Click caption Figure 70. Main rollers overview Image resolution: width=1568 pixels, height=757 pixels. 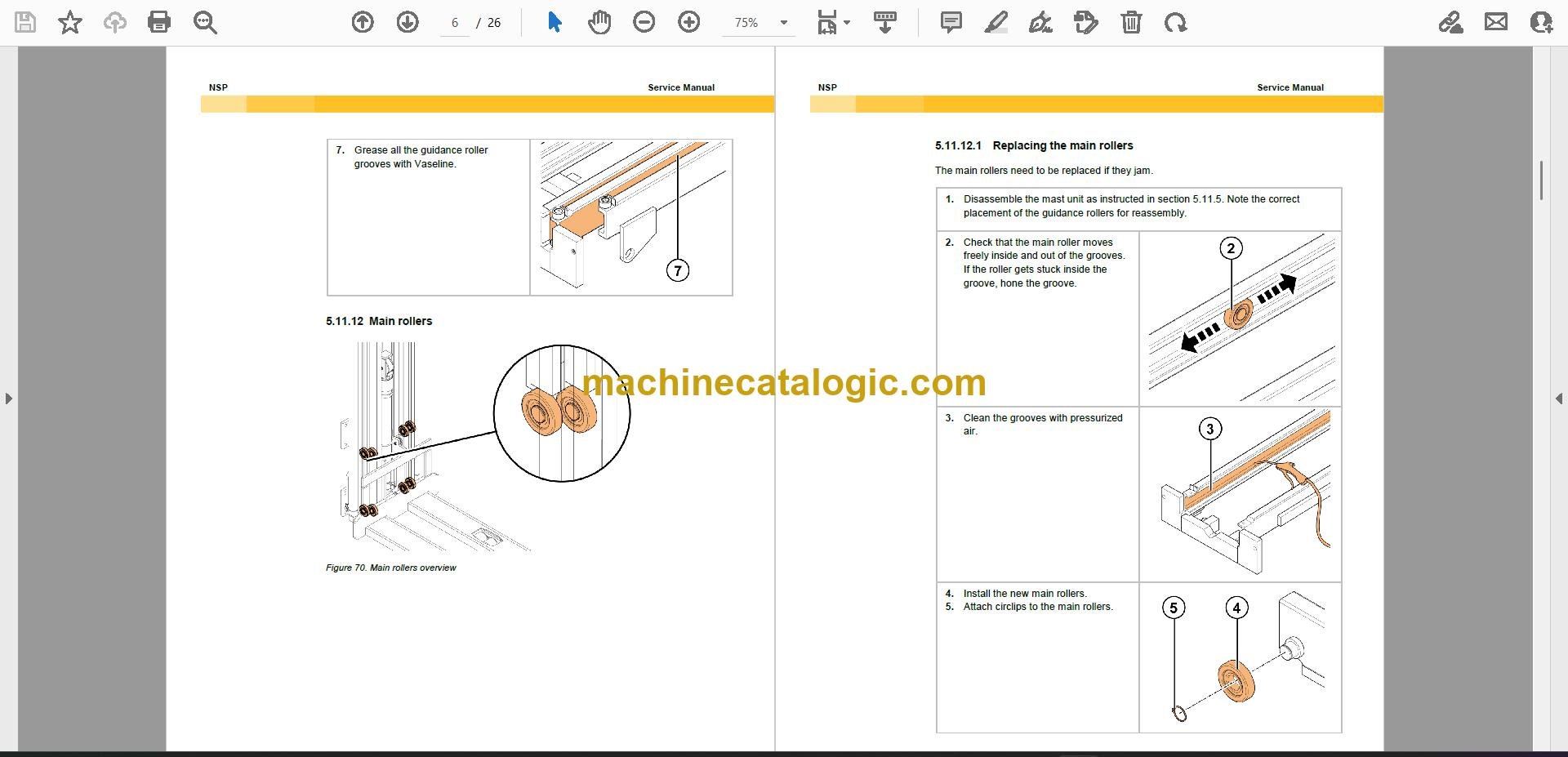[x=390, y=568]
